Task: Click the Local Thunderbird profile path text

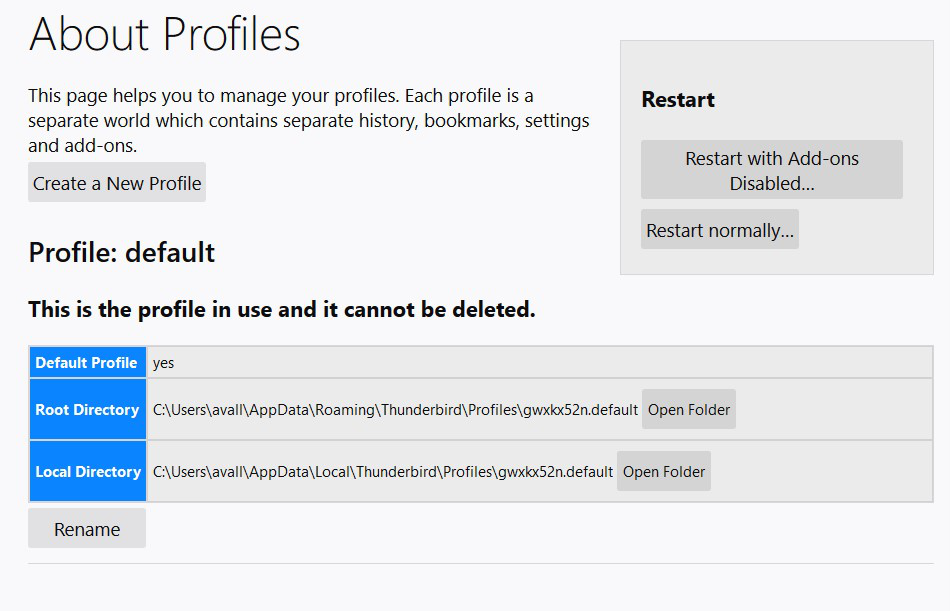Action: pos(383,472)
